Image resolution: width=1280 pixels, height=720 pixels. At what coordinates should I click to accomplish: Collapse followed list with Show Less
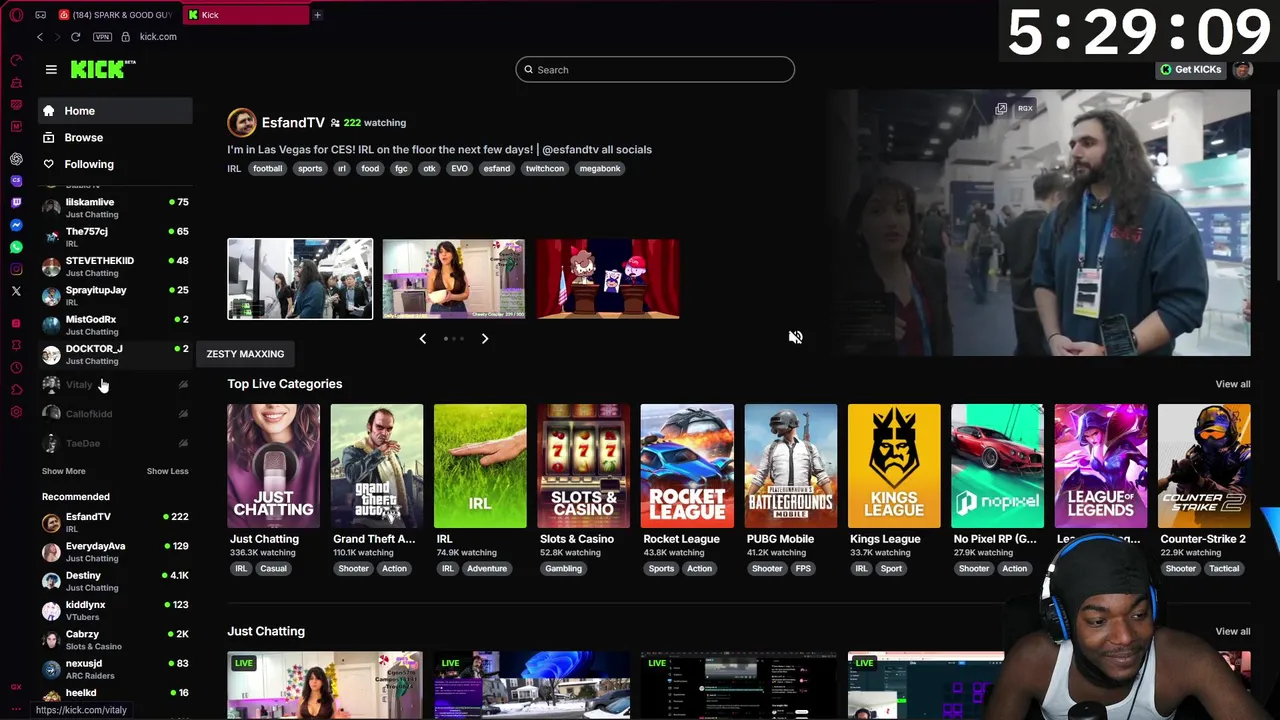coord(167,471)
